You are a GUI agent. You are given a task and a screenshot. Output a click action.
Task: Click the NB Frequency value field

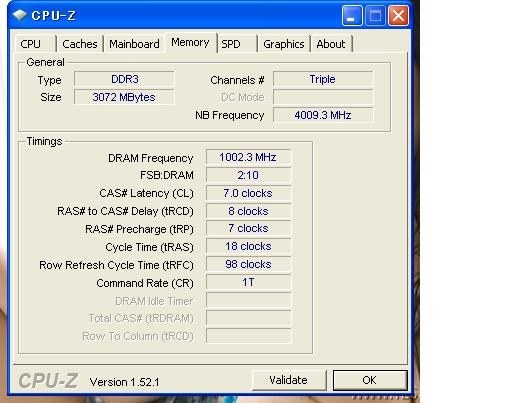(323, 115)
